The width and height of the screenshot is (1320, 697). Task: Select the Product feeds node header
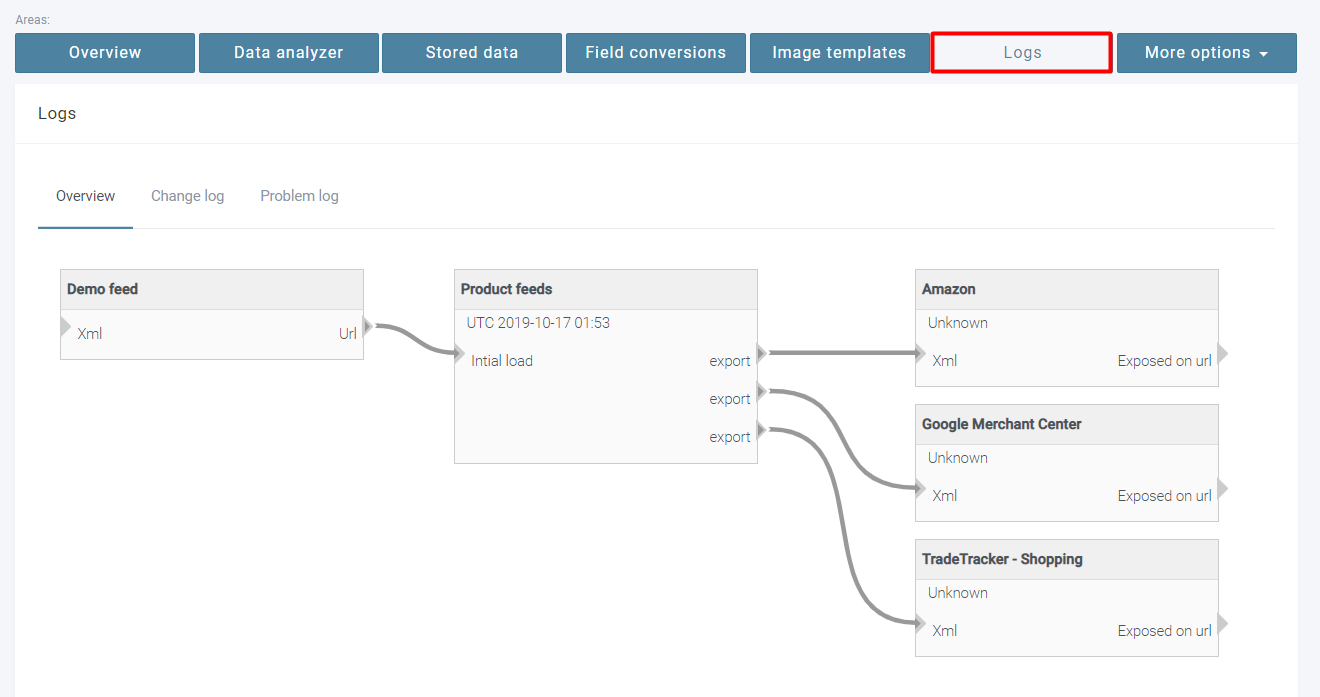pos(606,290)
